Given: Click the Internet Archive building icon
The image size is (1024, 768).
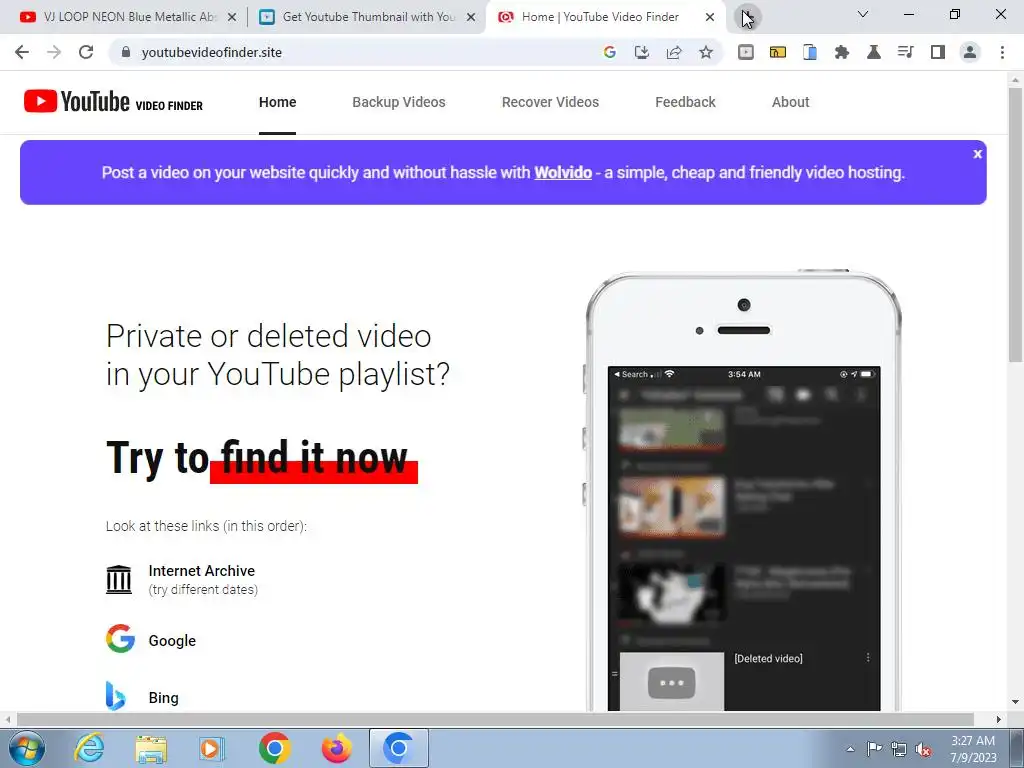Looking at the screenshot, I should pos(119,579).
